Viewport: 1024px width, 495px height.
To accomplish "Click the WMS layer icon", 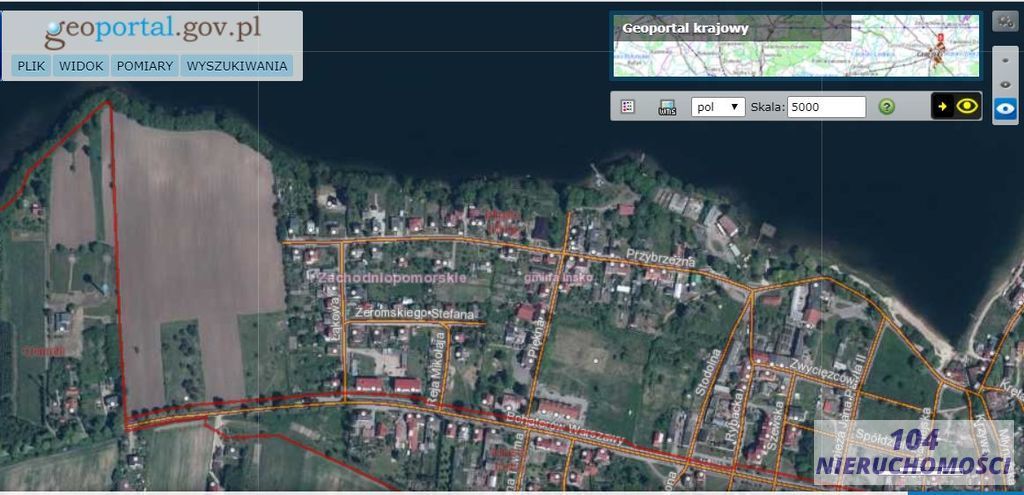I will tap(667, 107).
